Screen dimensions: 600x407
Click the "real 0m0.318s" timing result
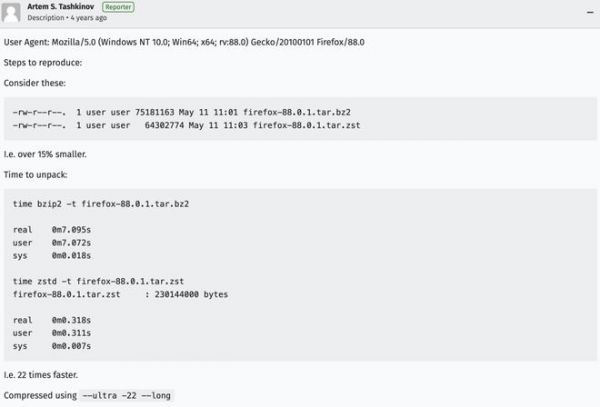52,320
